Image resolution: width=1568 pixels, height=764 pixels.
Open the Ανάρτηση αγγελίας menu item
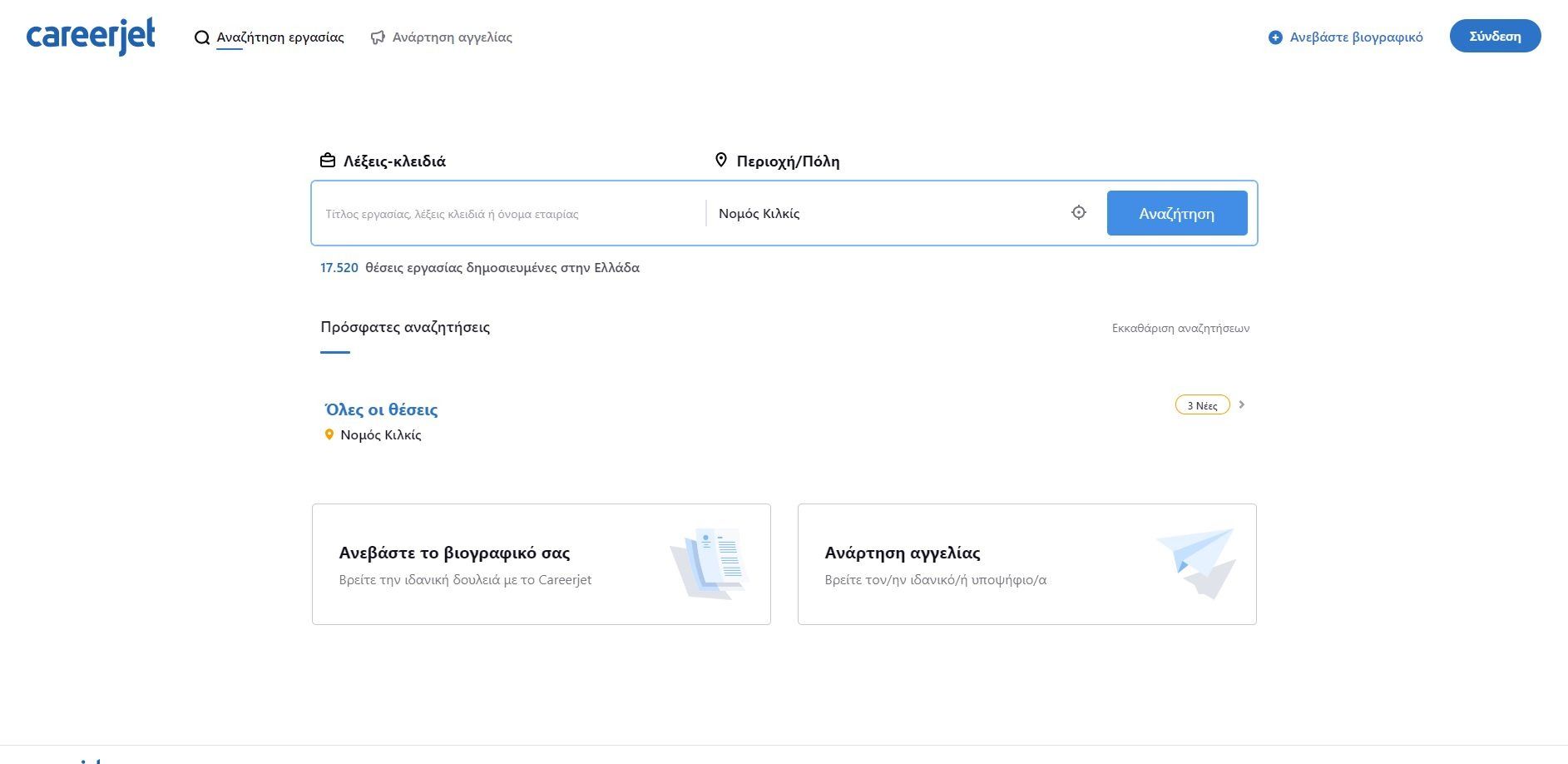[452, 37]
